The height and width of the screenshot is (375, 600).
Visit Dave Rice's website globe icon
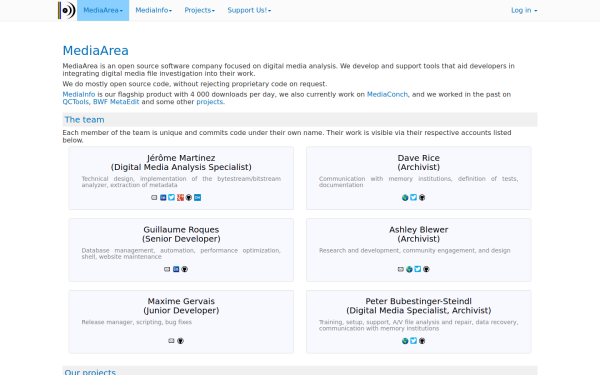[405, 197]
